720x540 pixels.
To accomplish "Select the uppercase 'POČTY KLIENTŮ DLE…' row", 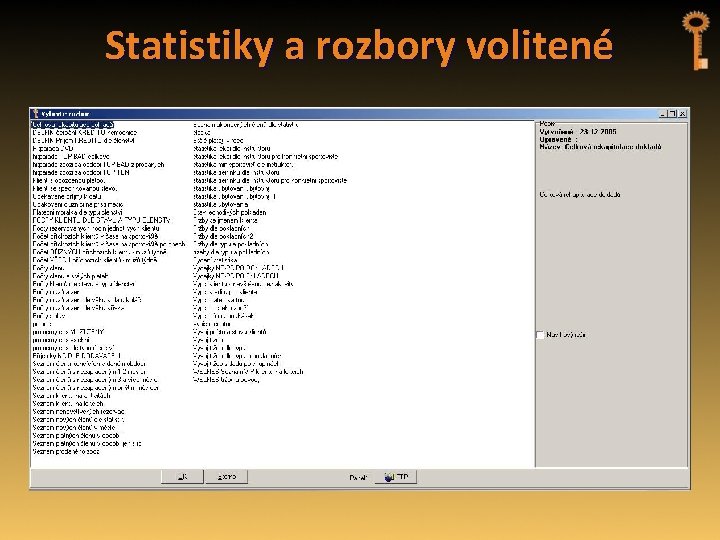I will point(101,220).
